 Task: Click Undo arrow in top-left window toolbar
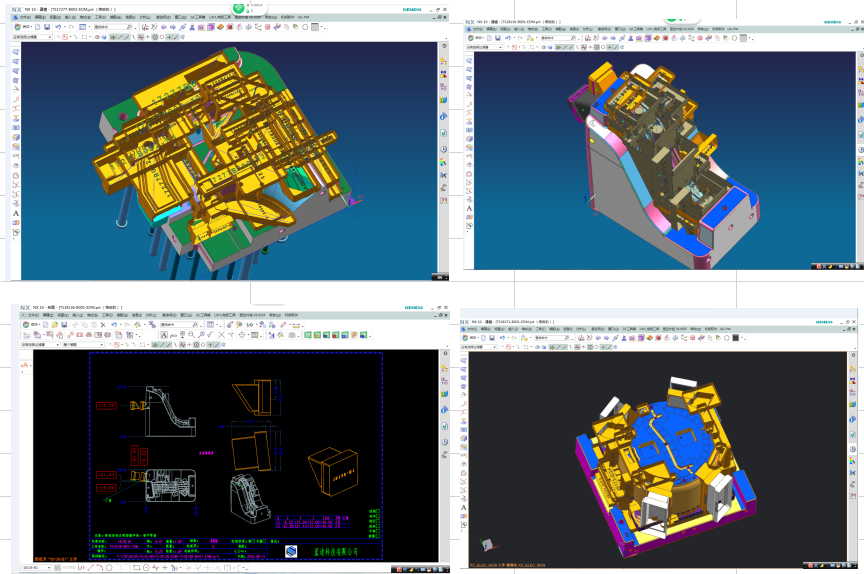point(58,27)
